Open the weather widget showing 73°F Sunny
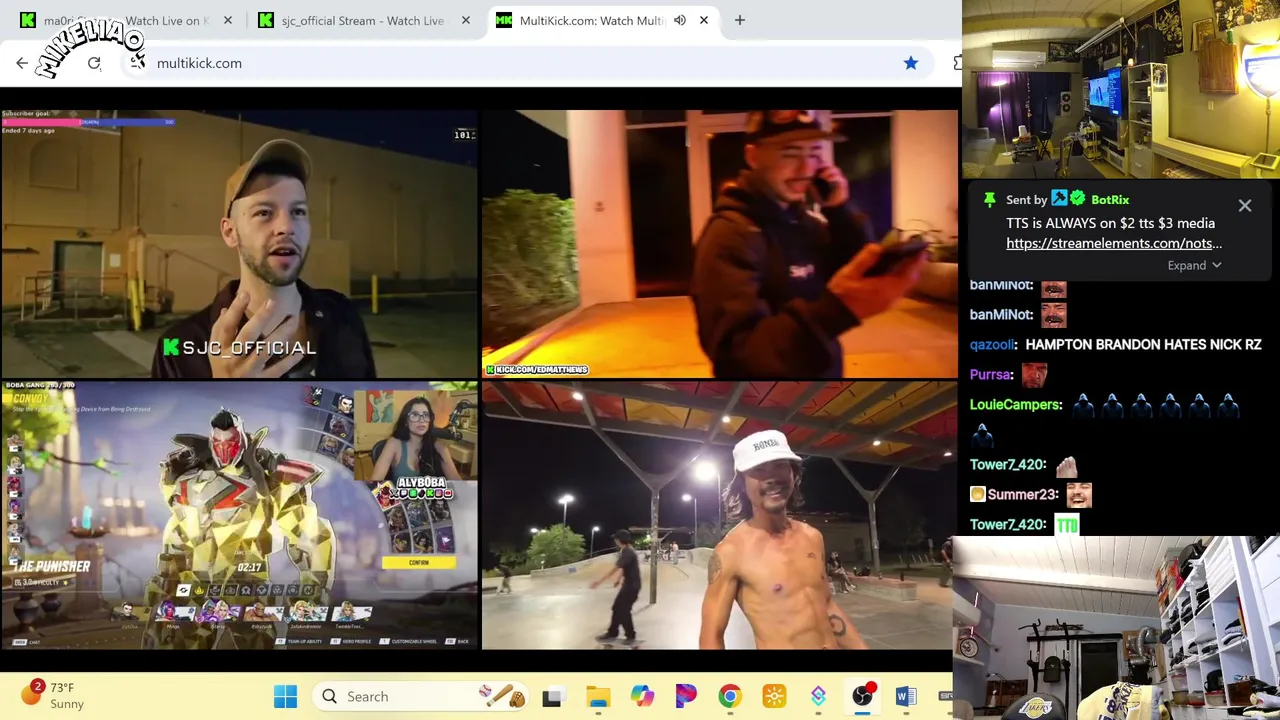Screen dimensions: 1280x720 tap(55, 696)
